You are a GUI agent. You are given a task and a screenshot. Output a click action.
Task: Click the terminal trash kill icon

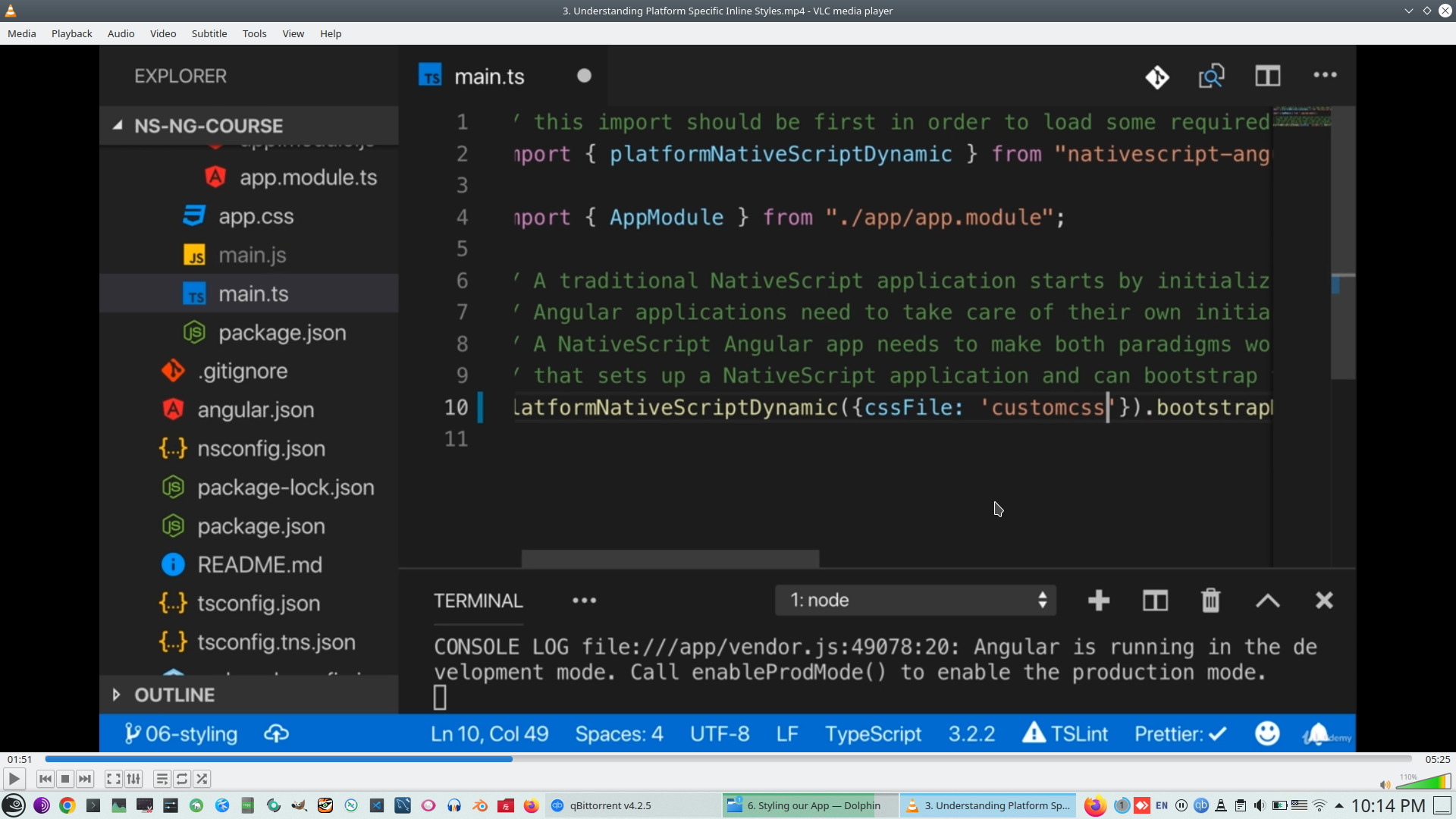tap(1210, 601)
